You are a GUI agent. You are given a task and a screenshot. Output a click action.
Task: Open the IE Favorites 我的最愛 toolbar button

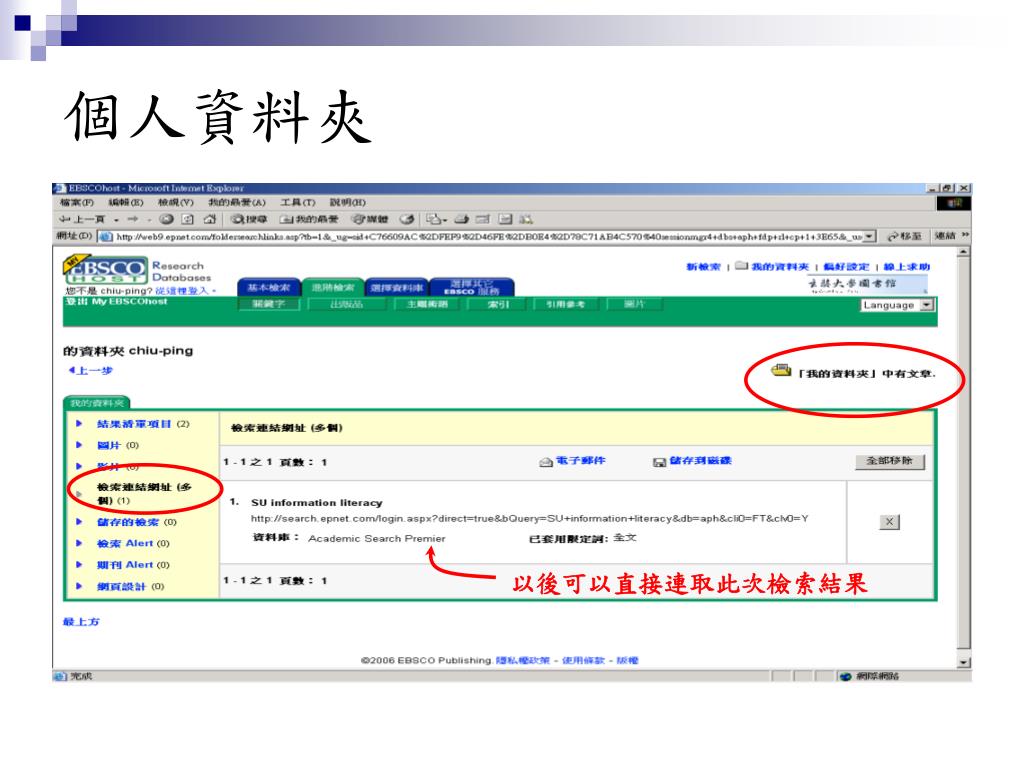click(x=310, y=219)
